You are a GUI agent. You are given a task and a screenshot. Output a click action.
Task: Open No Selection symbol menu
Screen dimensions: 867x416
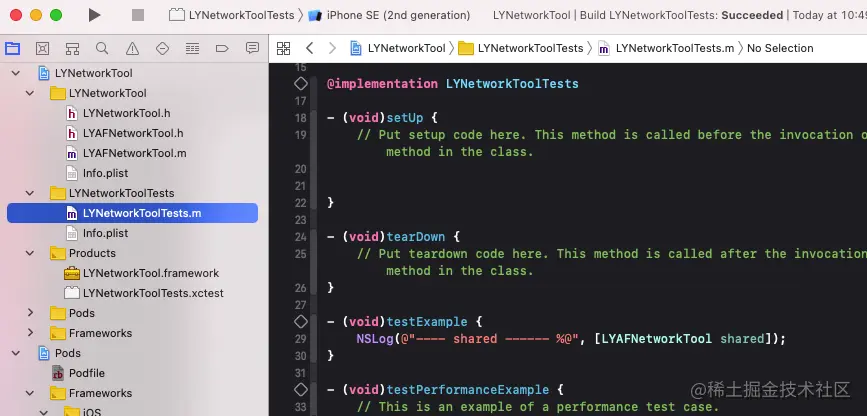click(780, 48)
